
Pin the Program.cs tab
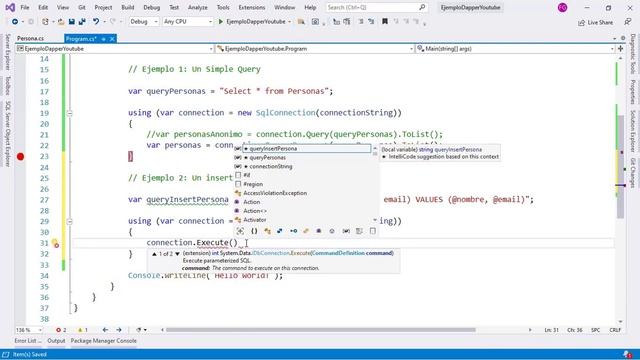pos(104,39)
